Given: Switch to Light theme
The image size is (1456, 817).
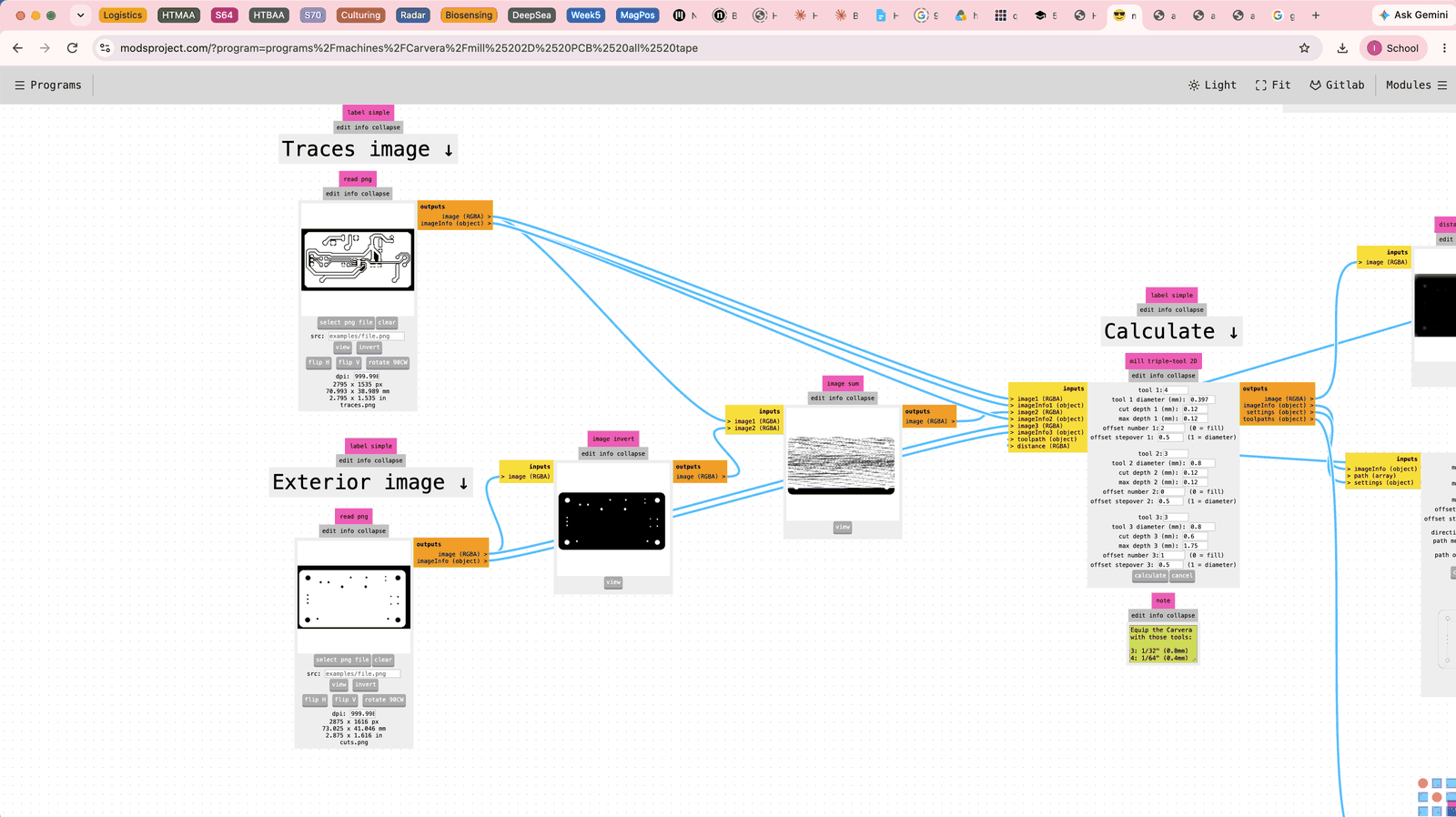Looking at the screenshot, I should tap(1212, 85).
